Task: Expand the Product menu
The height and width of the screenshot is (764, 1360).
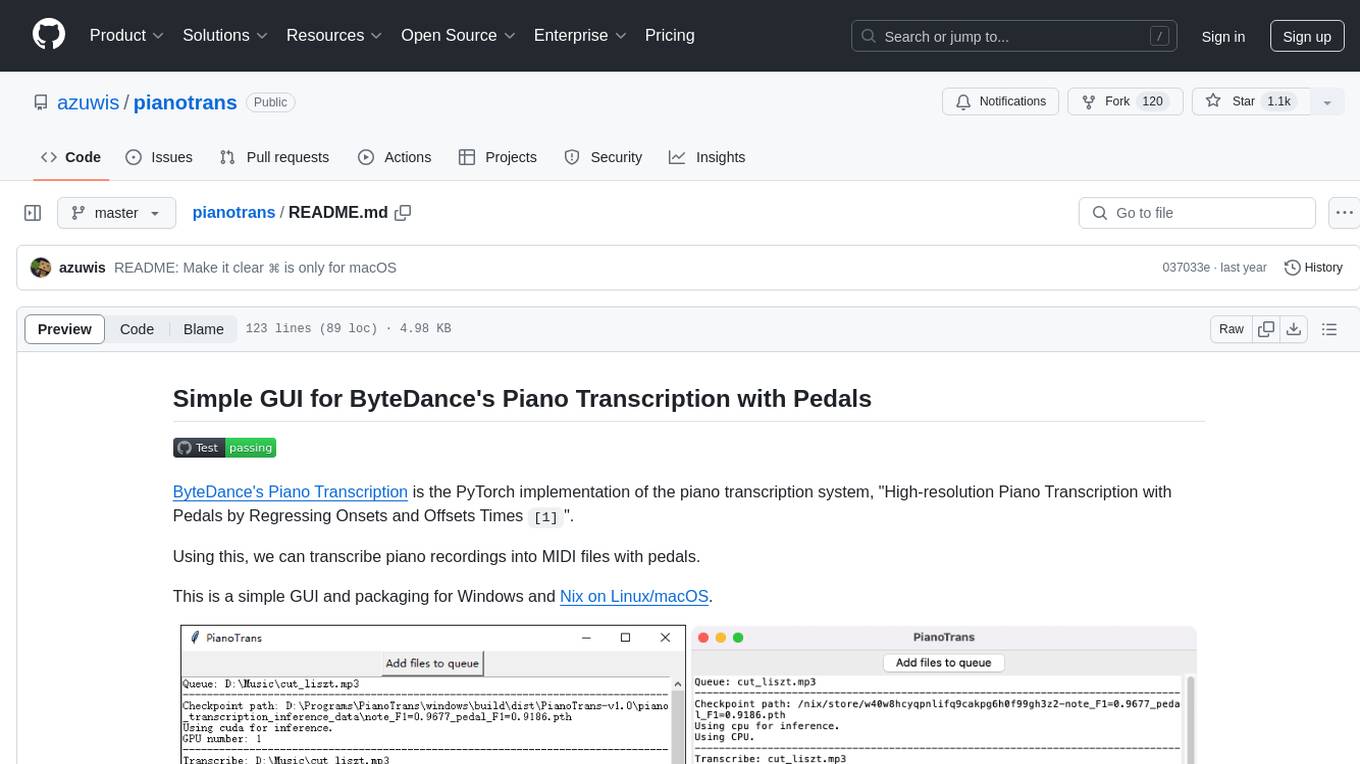Action: (x=127, y=35)
